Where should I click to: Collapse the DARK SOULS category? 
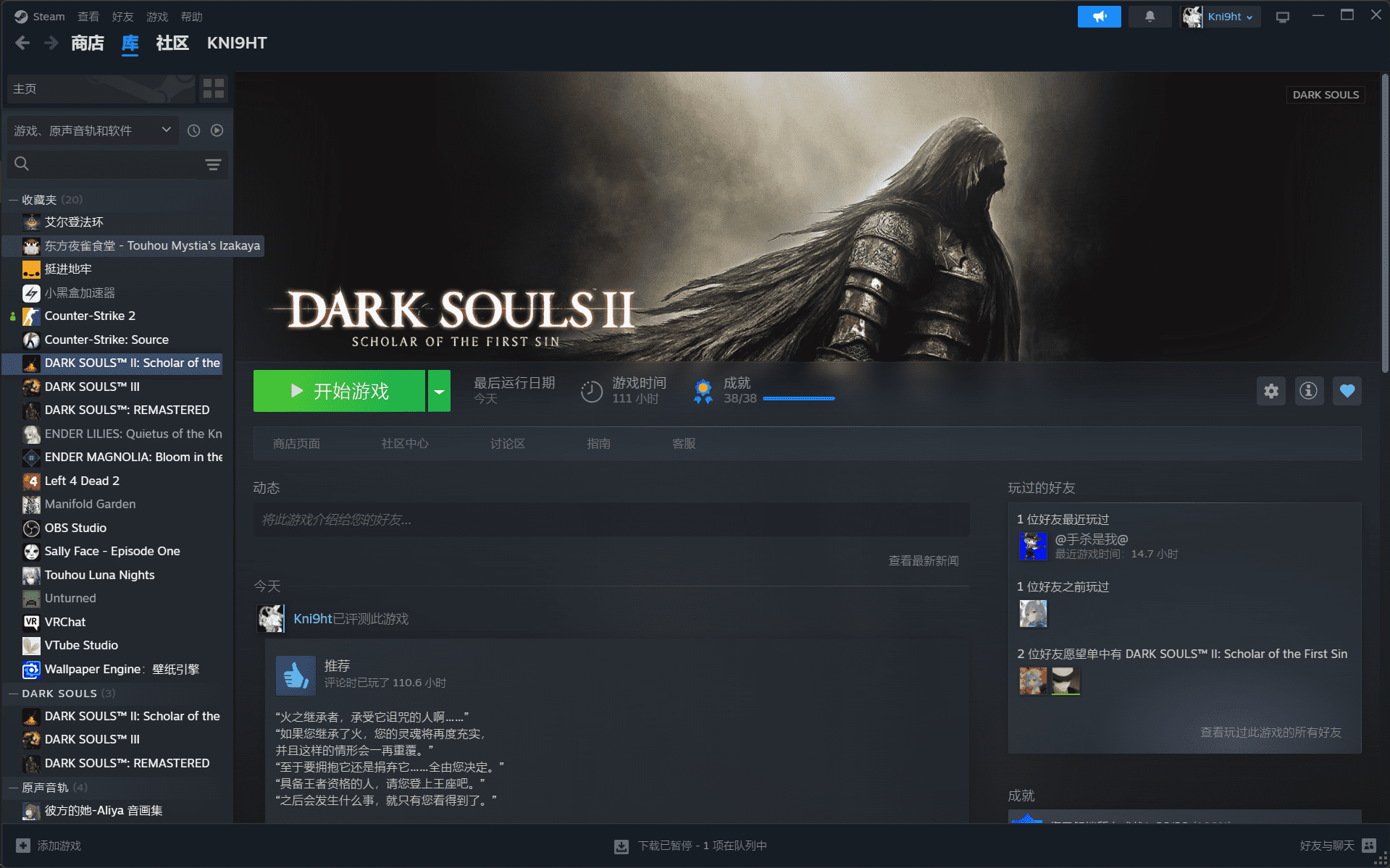(x=13, y=694)
